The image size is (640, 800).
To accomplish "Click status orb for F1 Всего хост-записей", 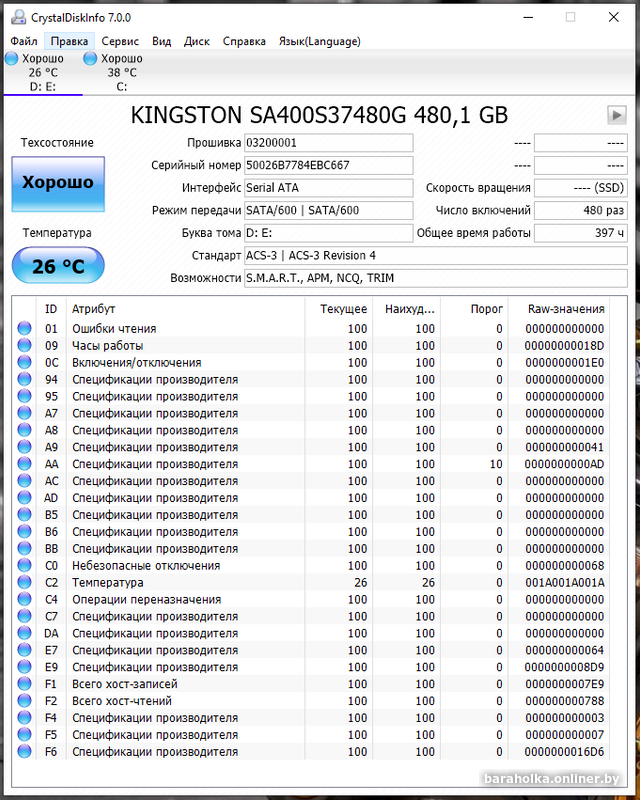I will click(x=24, y=683).
